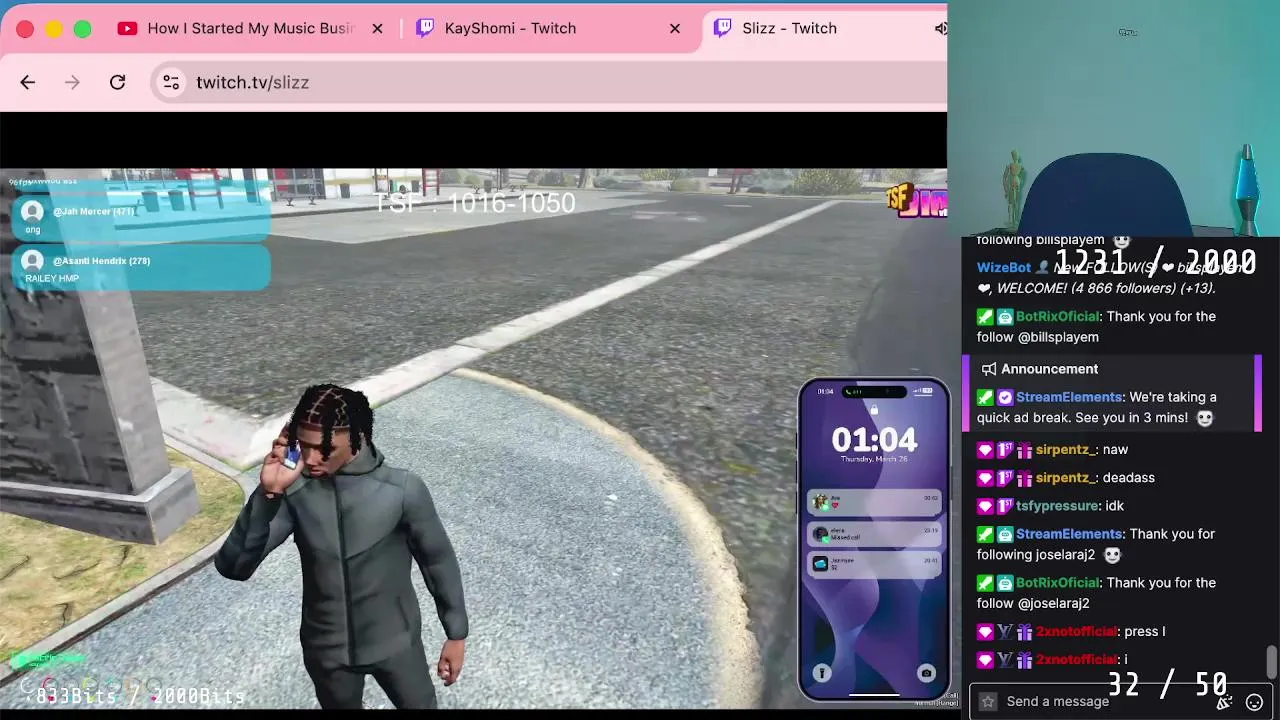1280x720 pixels.
Task: Go back with the browser back arrow
Action: tap(27, 83)
